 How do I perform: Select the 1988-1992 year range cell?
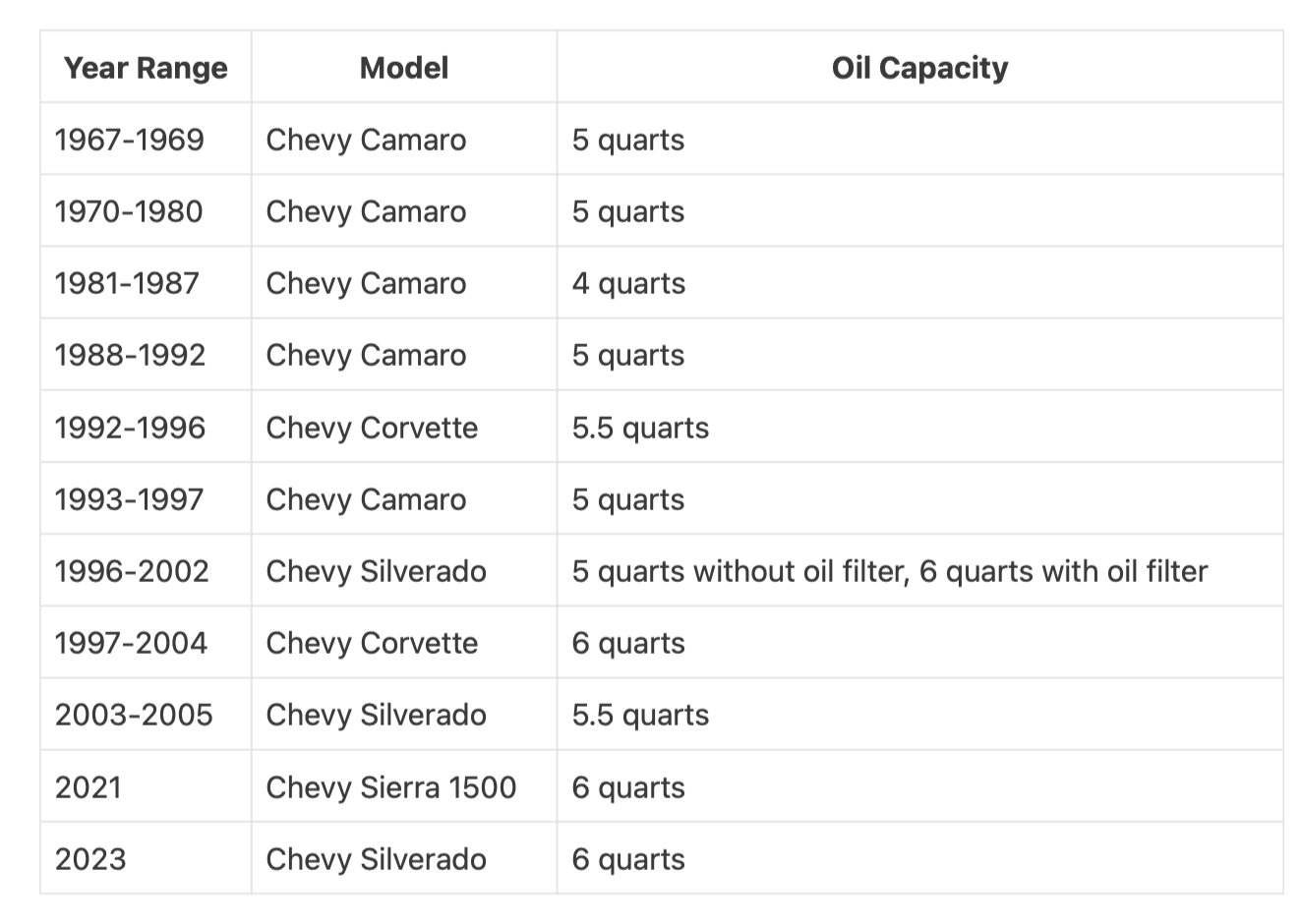(130, 355)
